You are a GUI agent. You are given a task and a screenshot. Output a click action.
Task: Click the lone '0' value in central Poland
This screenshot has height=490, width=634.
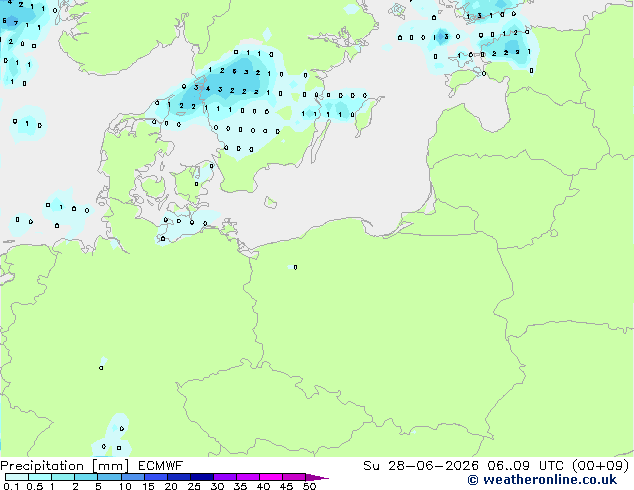pyautogui.click(x=296, y=267)
